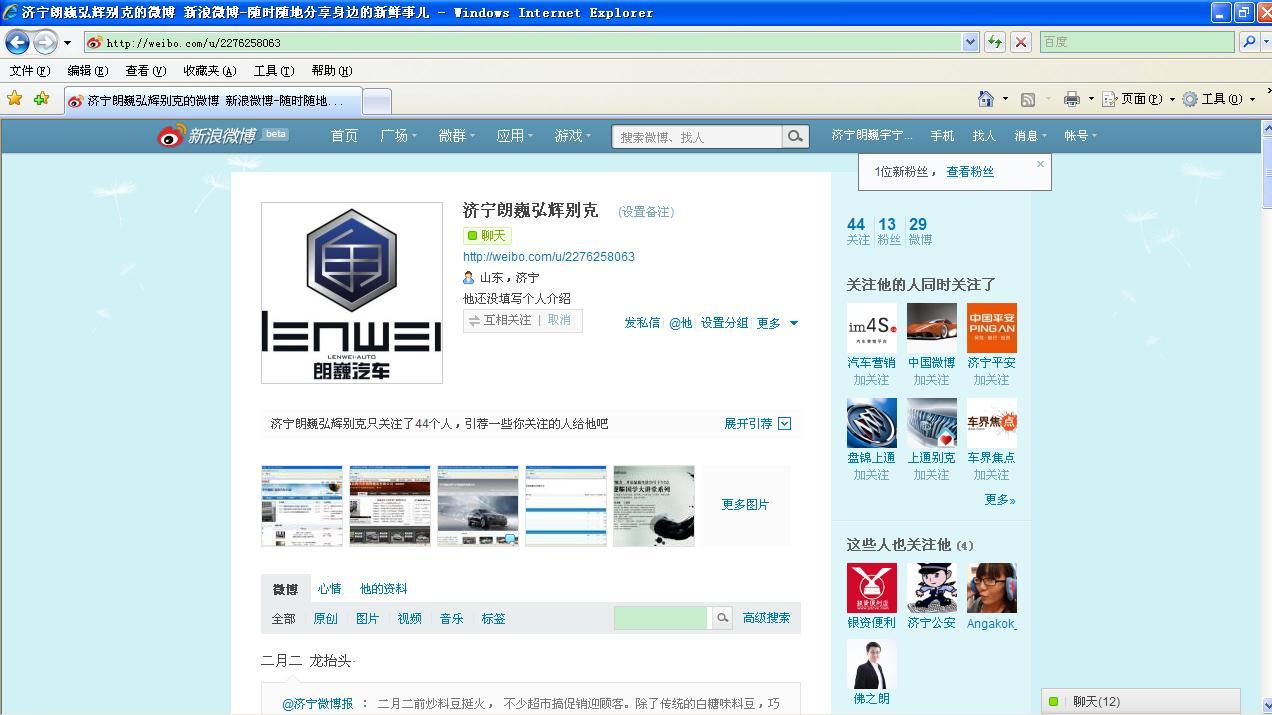Click the 汽车营销 im4S avatar
The image size is (1272, 715).
(x=872, y=328)
